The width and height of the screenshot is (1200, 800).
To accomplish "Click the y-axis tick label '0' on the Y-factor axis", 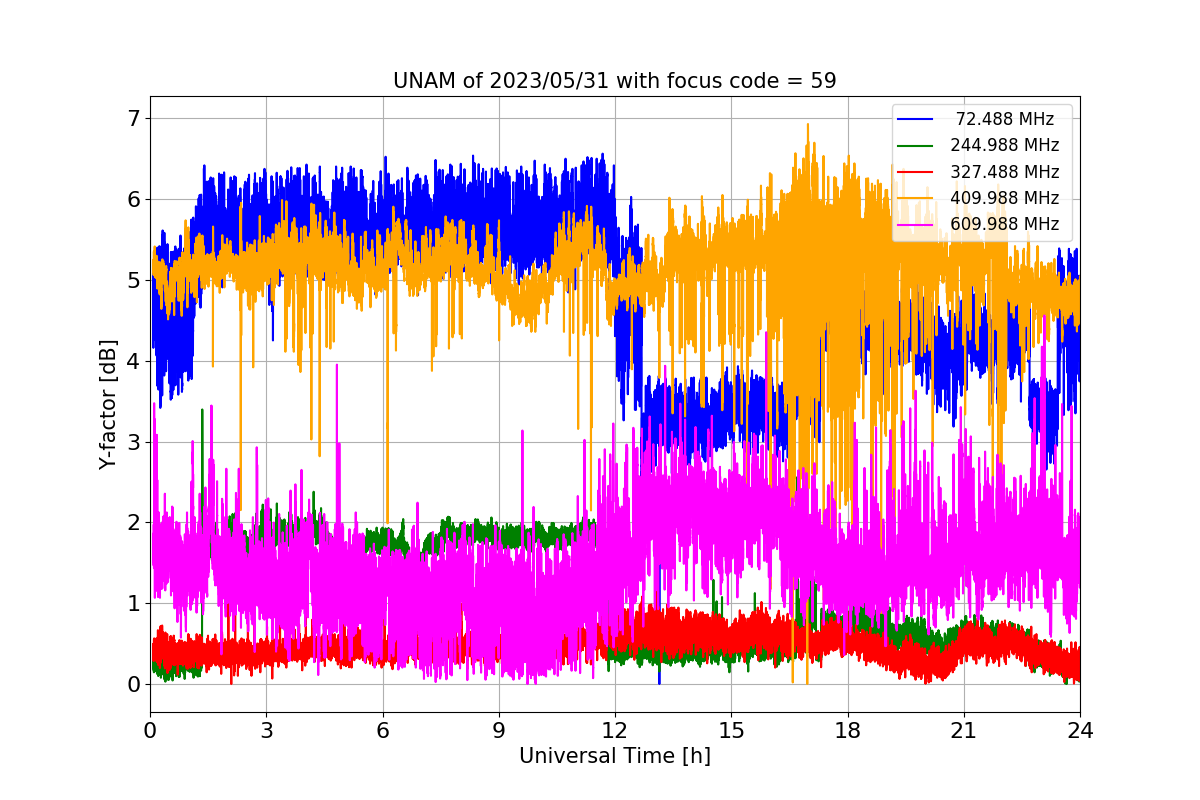I will click(x=134, y=685).
